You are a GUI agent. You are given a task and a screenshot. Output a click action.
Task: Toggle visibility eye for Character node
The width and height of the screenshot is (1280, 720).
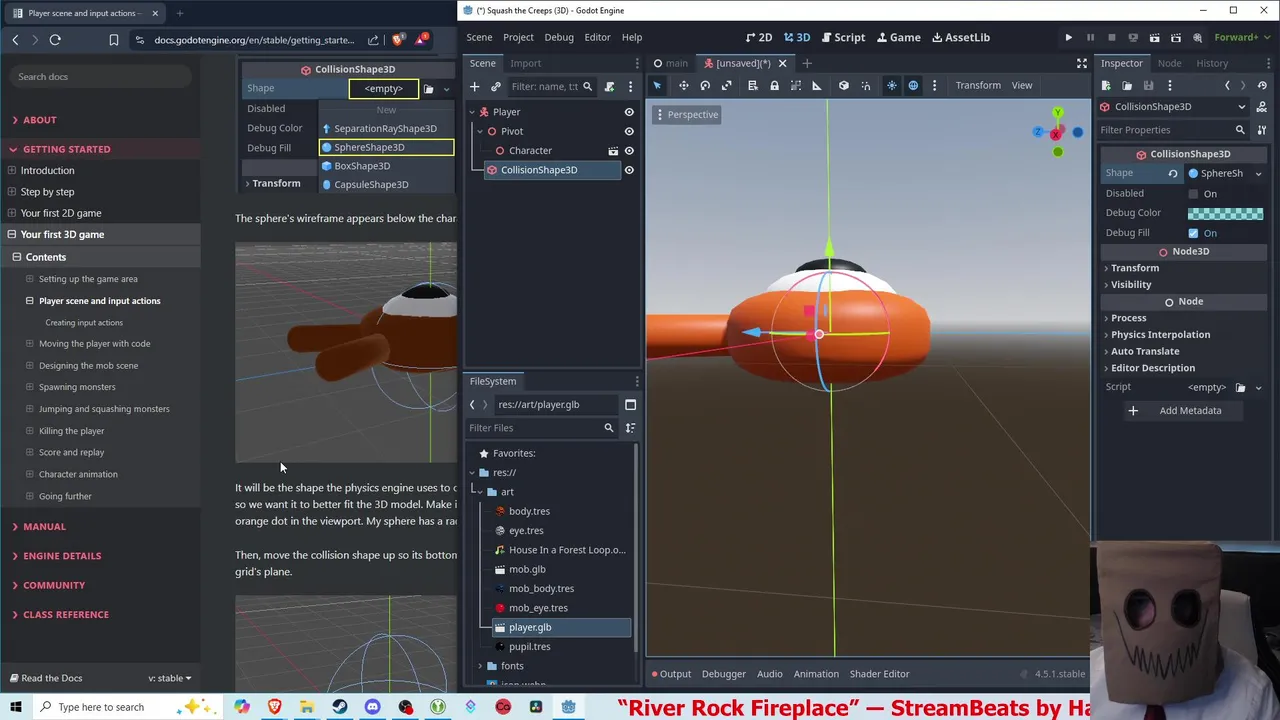click(x=629, y=151)
